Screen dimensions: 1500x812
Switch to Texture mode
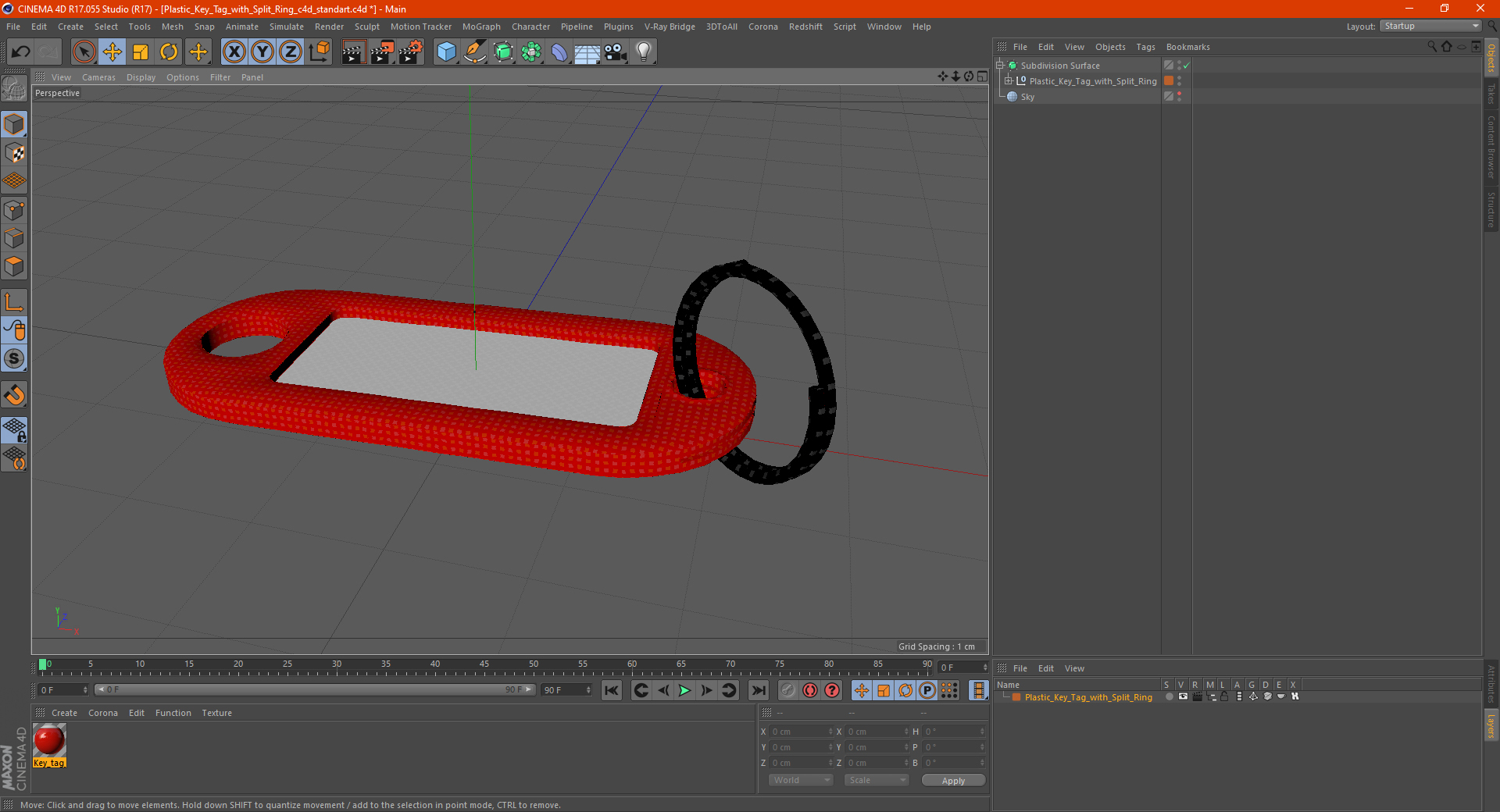[x=14, y=152]
